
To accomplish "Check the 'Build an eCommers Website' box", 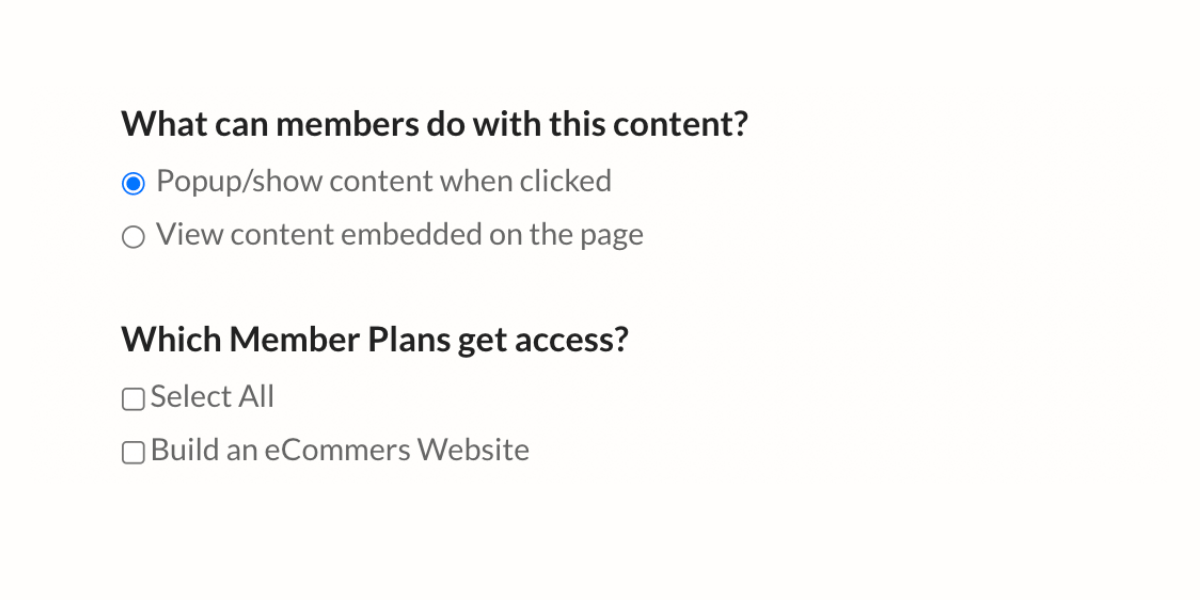I will 133,454.
